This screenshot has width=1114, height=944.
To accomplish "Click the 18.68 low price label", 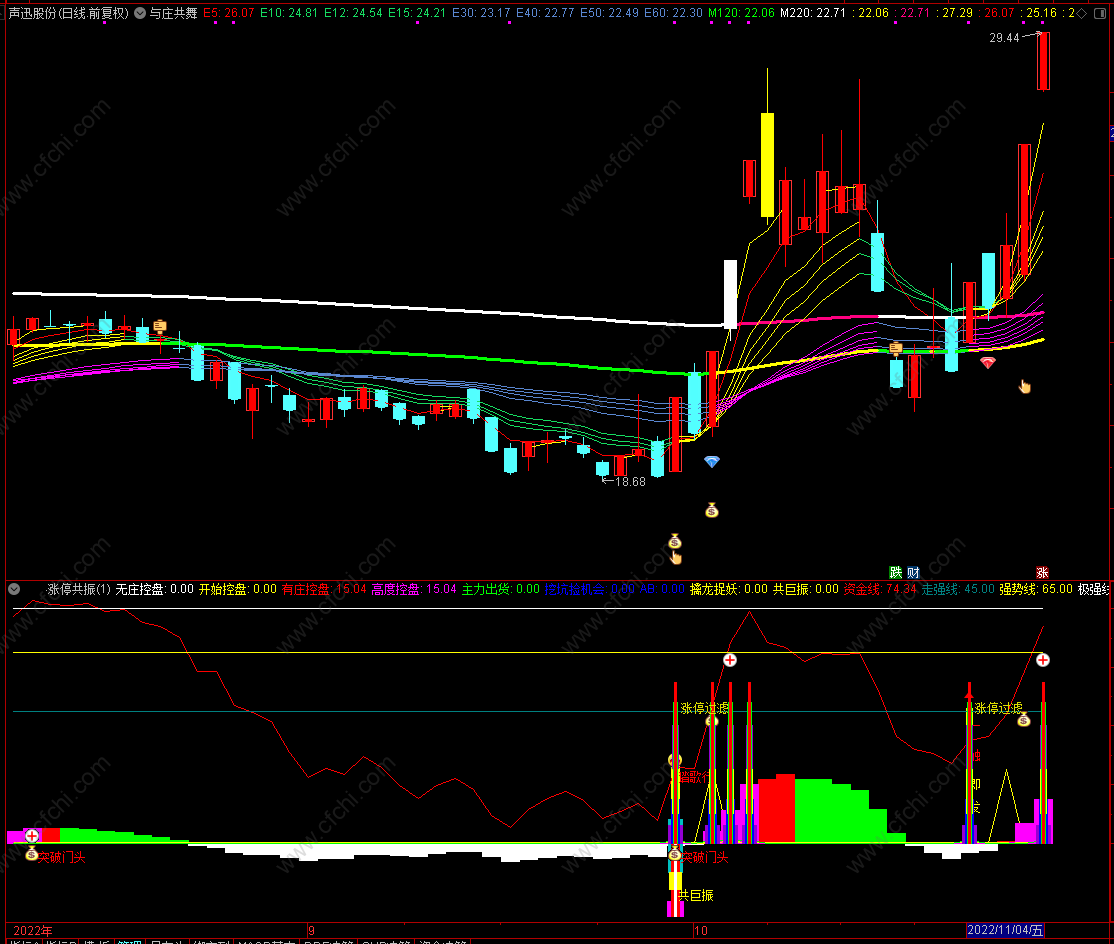I will (x=630, y=482).
